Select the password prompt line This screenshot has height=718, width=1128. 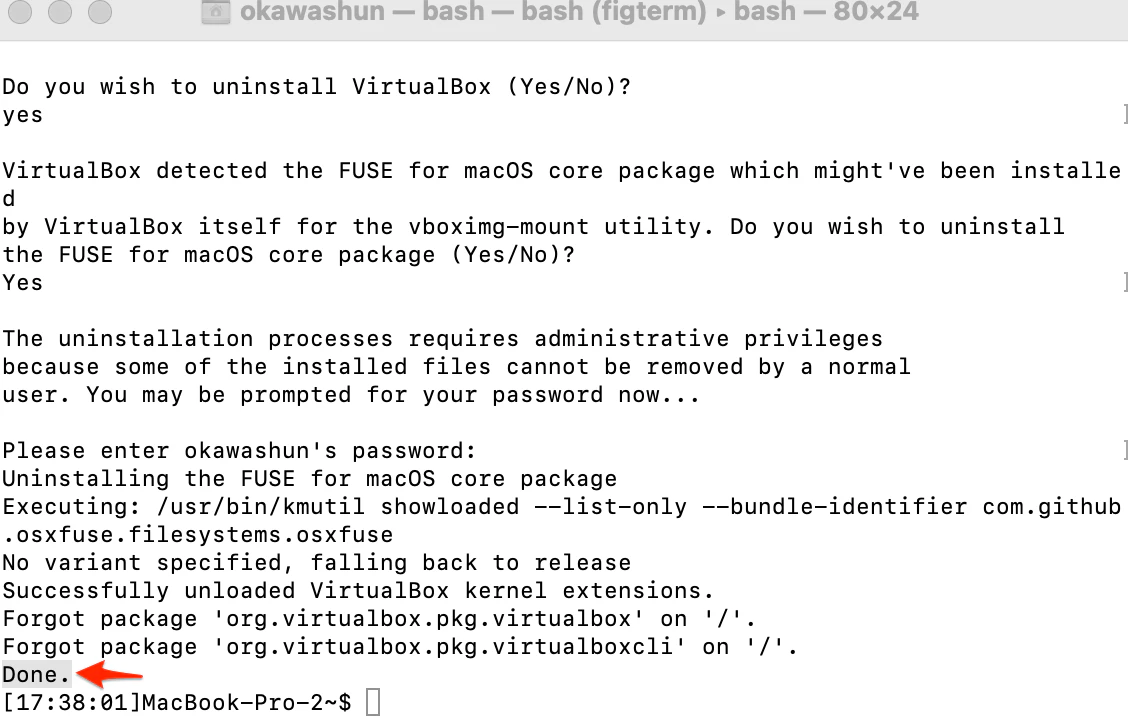click(238, 450)
